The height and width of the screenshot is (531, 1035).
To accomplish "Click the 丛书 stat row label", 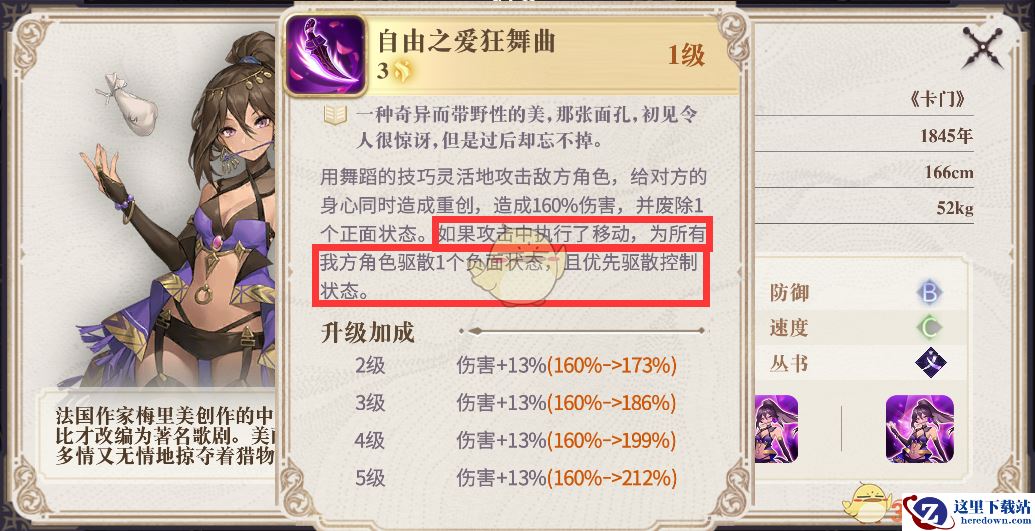I will click(x=789, y=363).
